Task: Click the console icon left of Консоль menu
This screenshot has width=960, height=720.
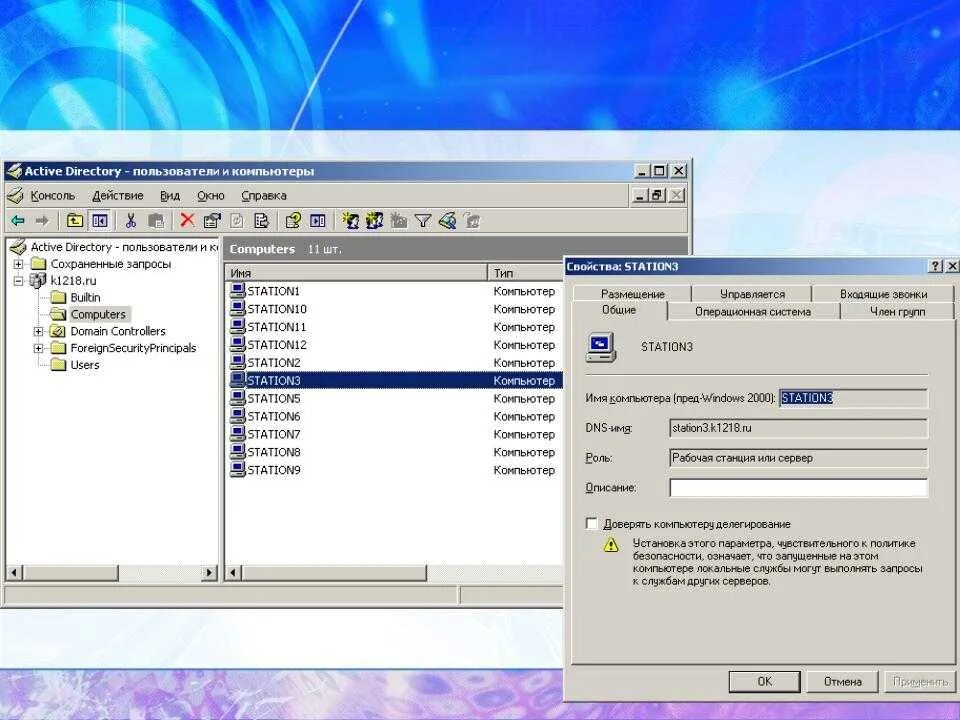Action: pyautogui.click(x=15, y=196)
